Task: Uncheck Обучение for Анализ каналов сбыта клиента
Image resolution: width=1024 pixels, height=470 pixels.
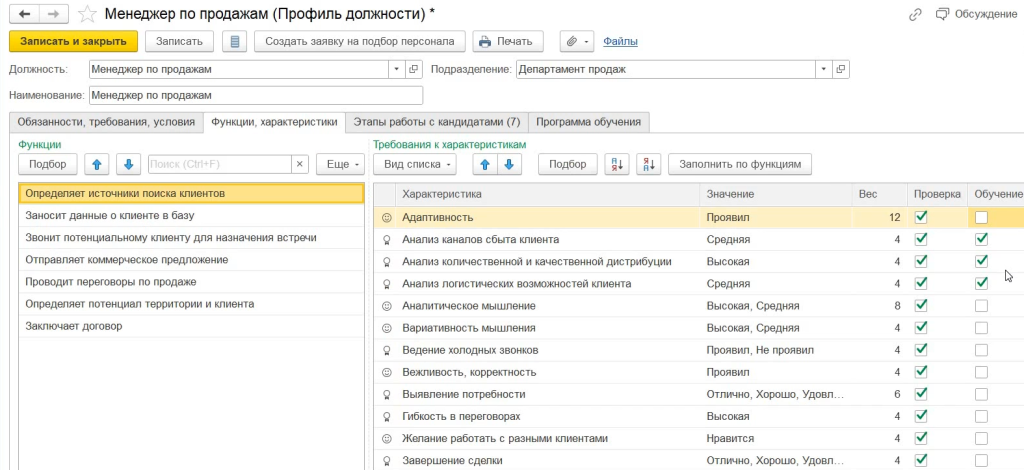Action: click(981, 239)
